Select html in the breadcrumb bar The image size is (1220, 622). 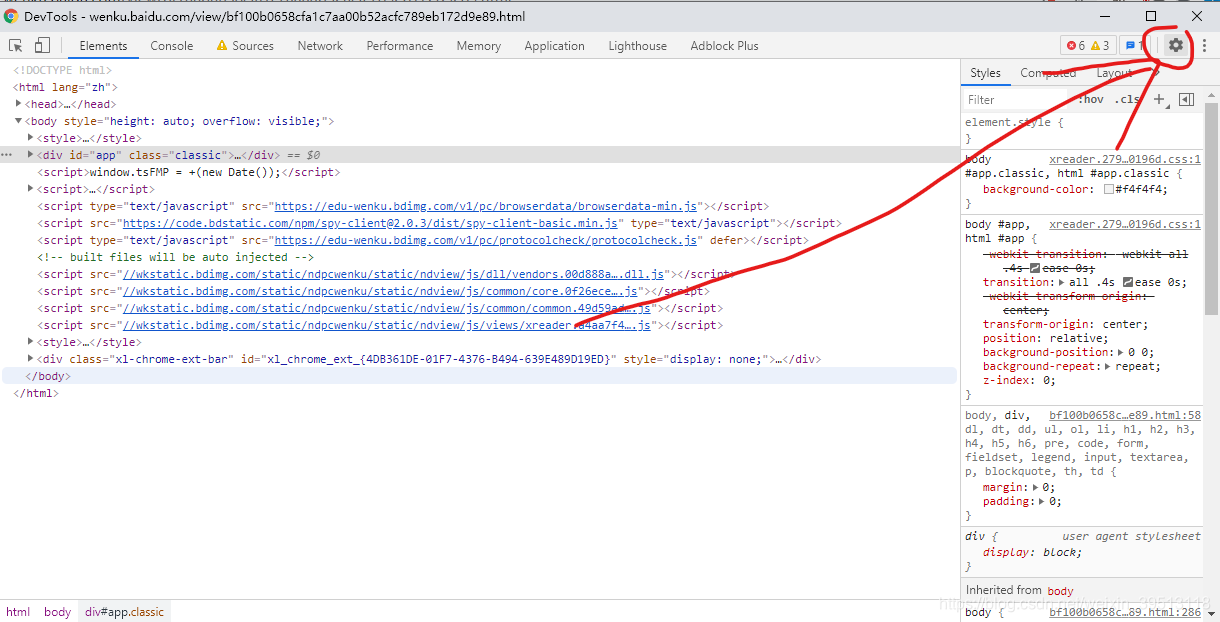coord(18,611)
